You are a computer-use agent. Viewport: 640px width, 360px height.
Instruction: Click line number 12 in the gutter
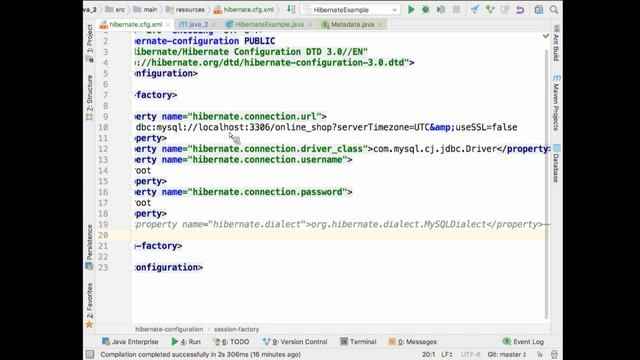click(103, 149)
